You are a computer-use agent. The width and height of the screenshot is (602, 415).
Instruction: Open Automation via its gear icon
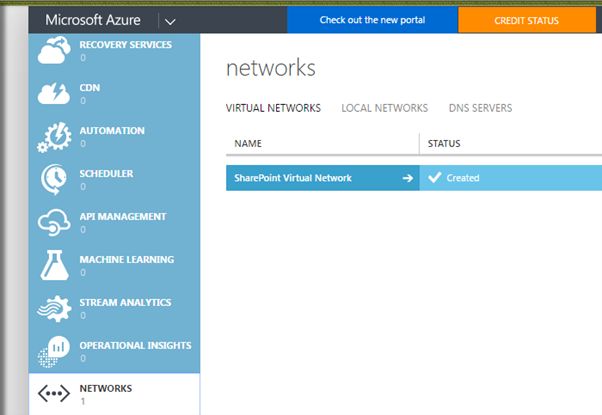point(52,137)
